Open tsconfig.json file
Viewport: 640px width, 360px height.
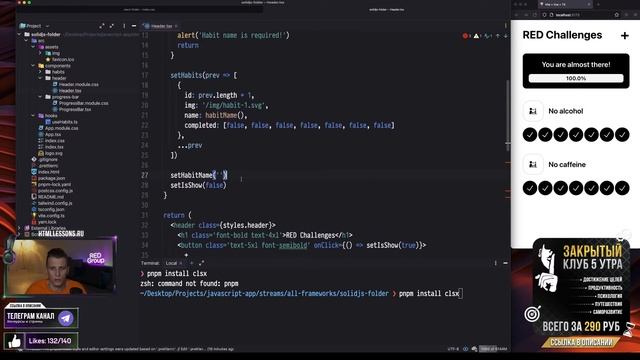point(48,209)
